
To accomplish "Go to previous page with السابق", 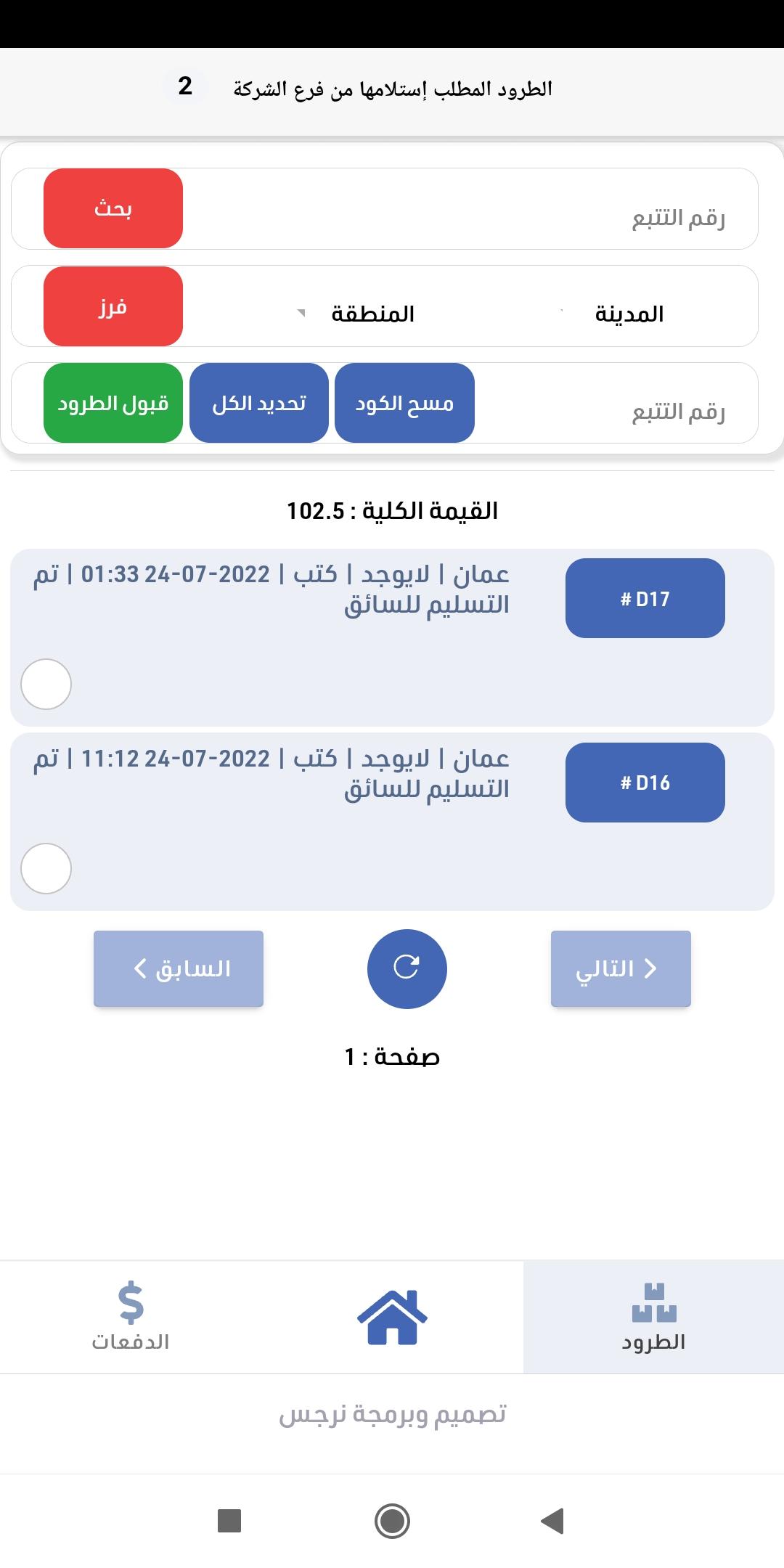I will [x=179, y=968].
